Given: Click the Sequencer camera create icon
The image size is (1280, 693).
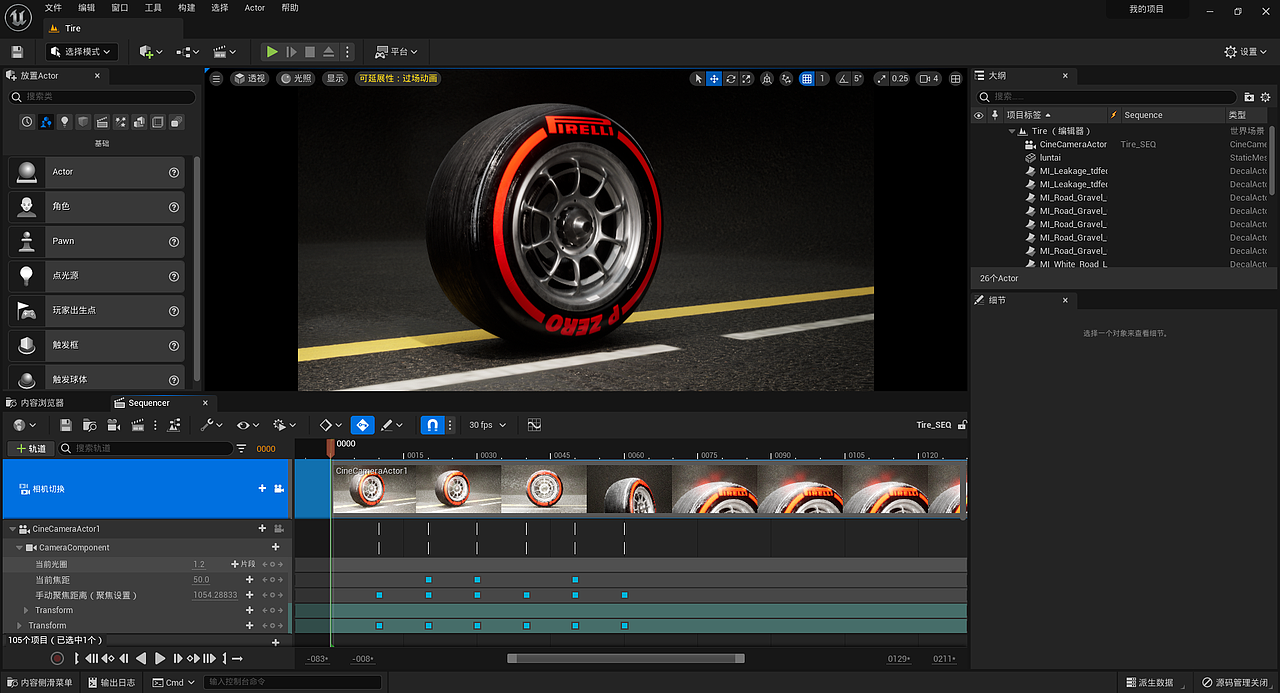Looking at the screenshot, I should pyautogui.click(x=113, y=425).
